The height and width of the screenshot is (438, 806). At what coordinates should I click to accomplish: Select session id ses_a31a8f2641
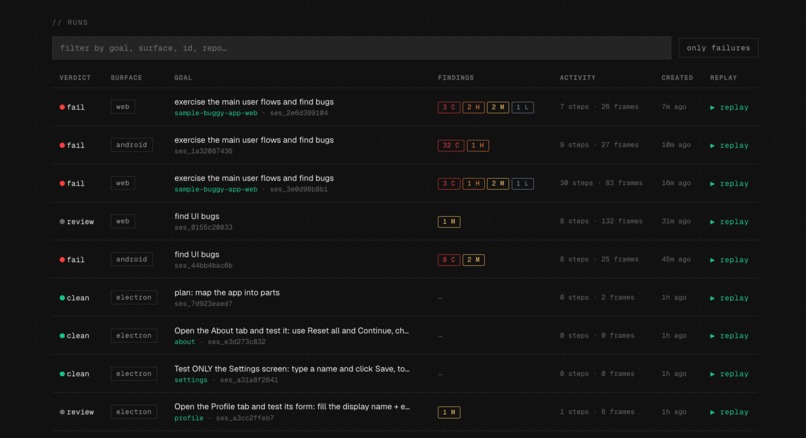249,380
